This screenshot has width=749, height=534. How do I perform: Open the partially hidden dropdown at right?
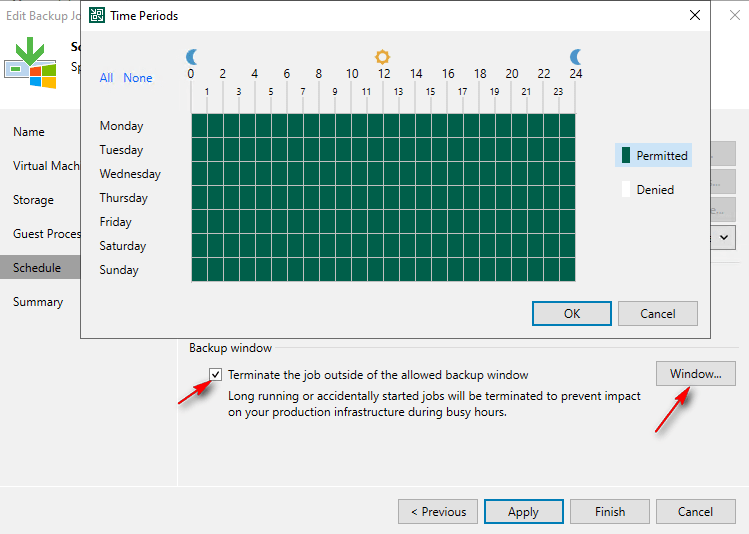724,238
